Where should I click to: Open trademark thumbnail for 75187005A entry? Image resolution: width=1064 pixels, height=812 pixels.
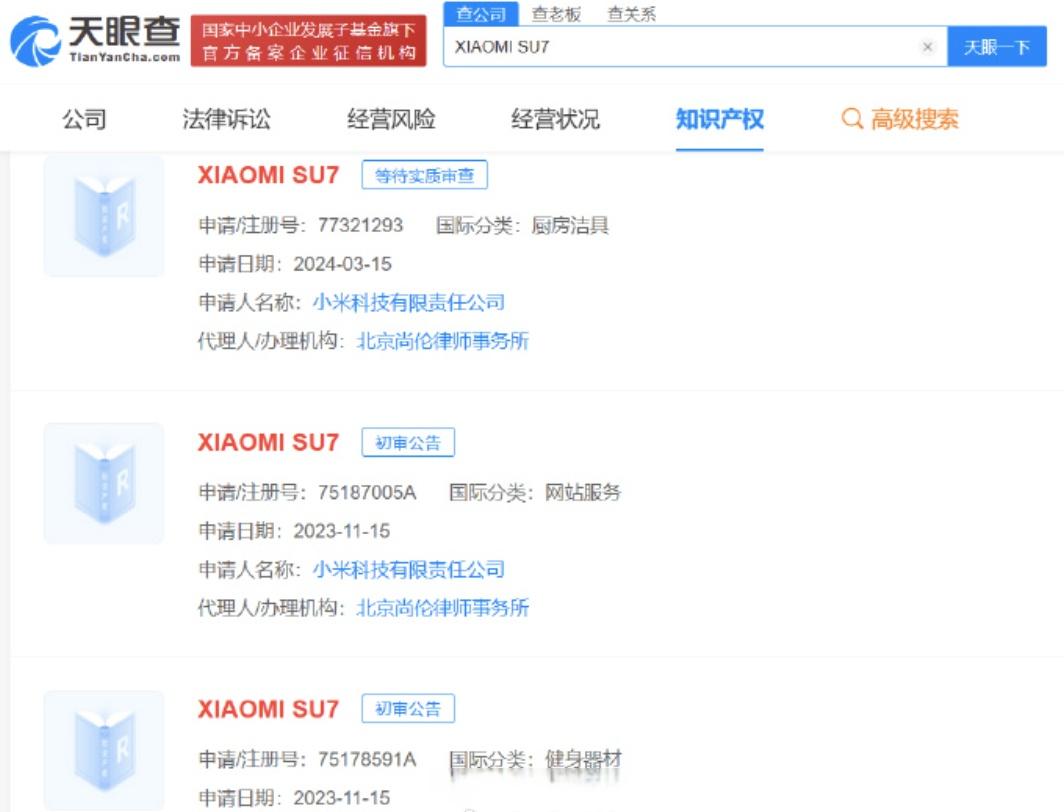(104, 483)
